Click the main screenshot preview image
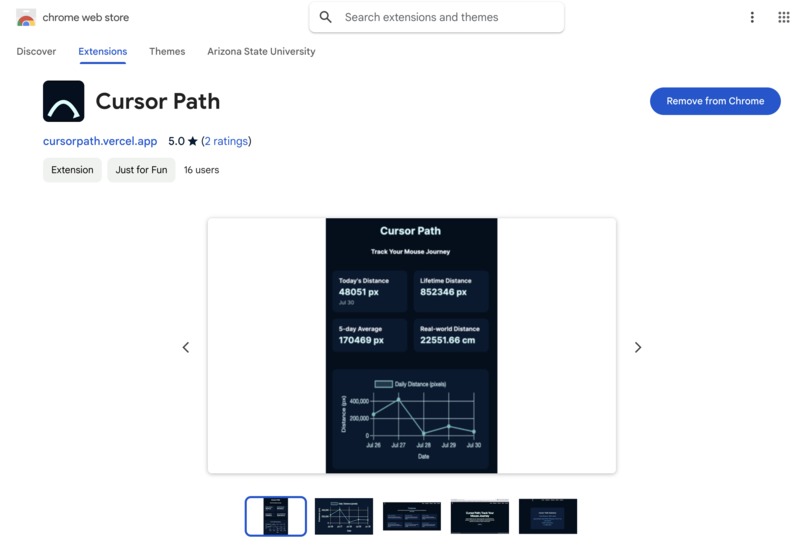Screen dimensions: 806x557 pyautogui.click(x=412, y=346)
